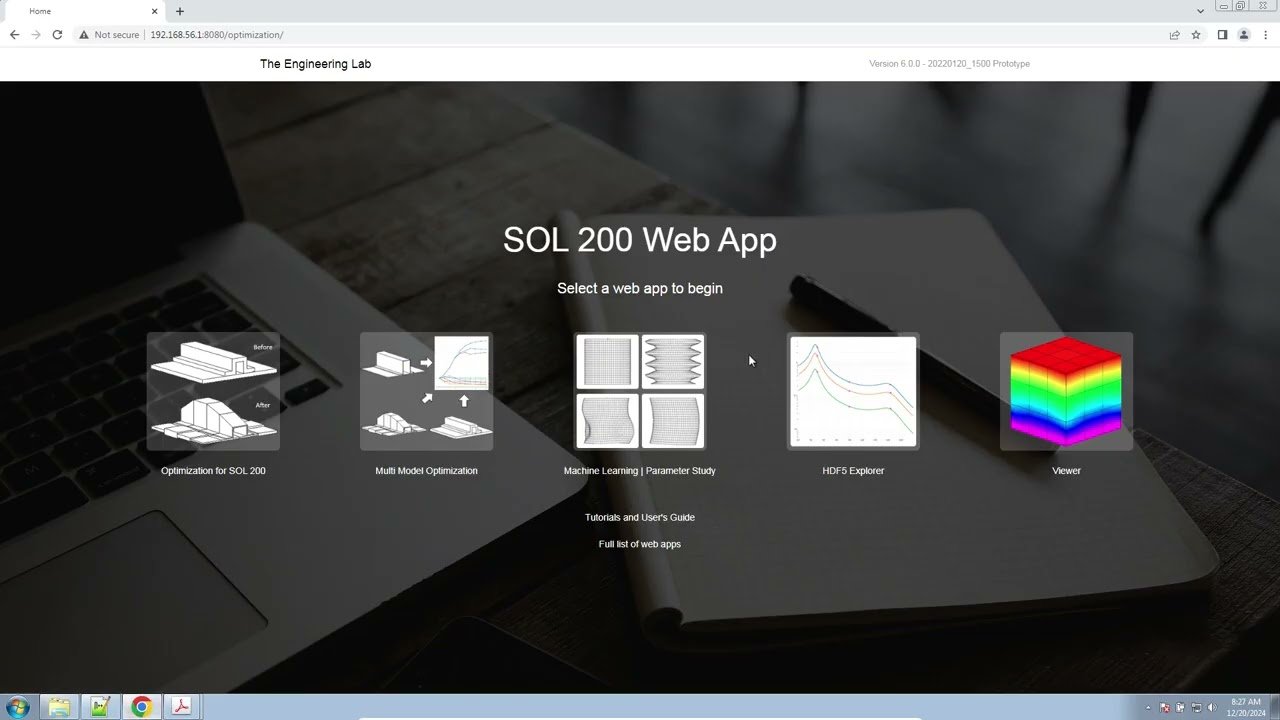Image resolution: width=1280 pixels, height=720 pixels.
Task: Open Full list of web apps link
Action: click(640, 544)
